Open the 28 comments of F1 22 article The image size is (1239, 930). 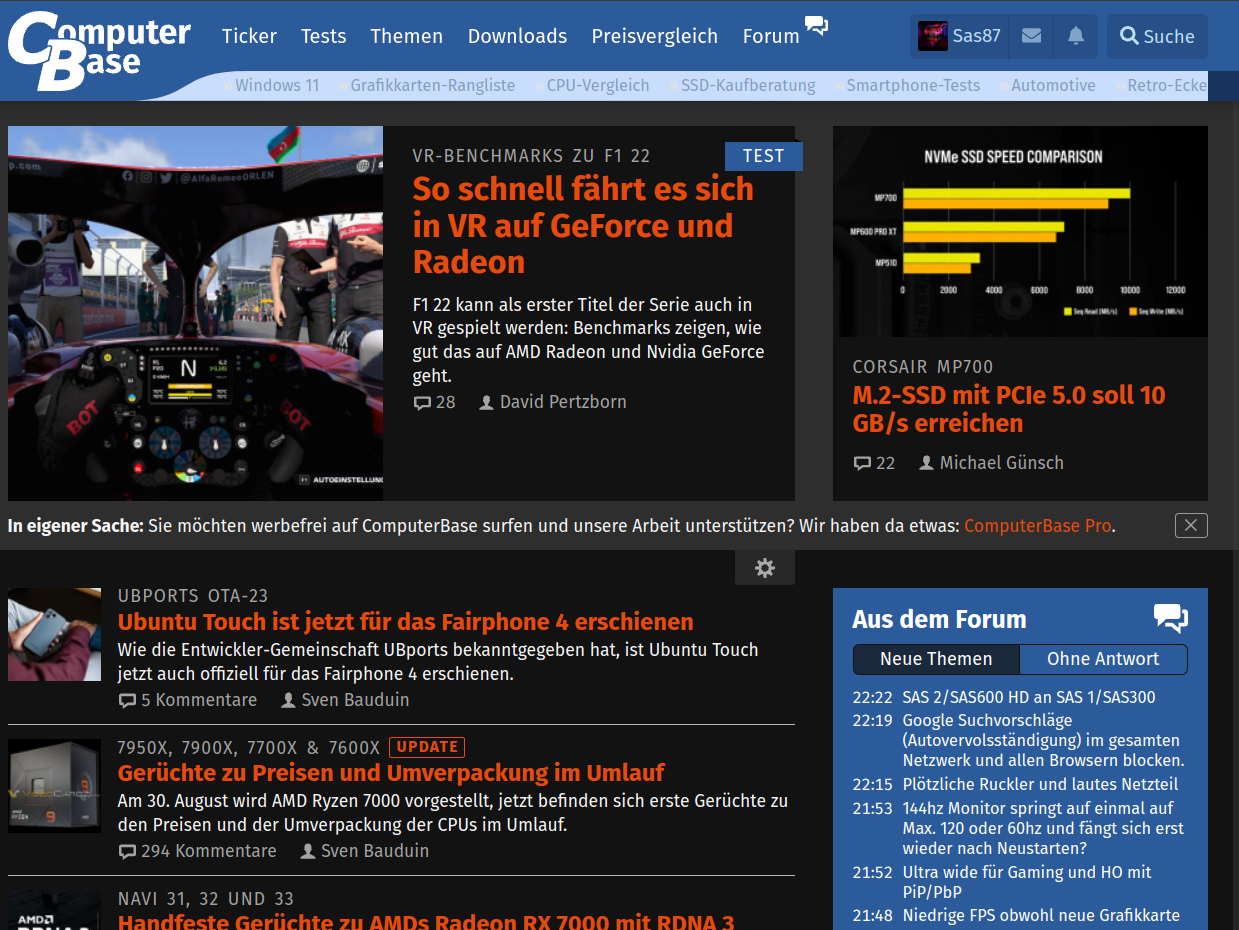pos(434,402)
